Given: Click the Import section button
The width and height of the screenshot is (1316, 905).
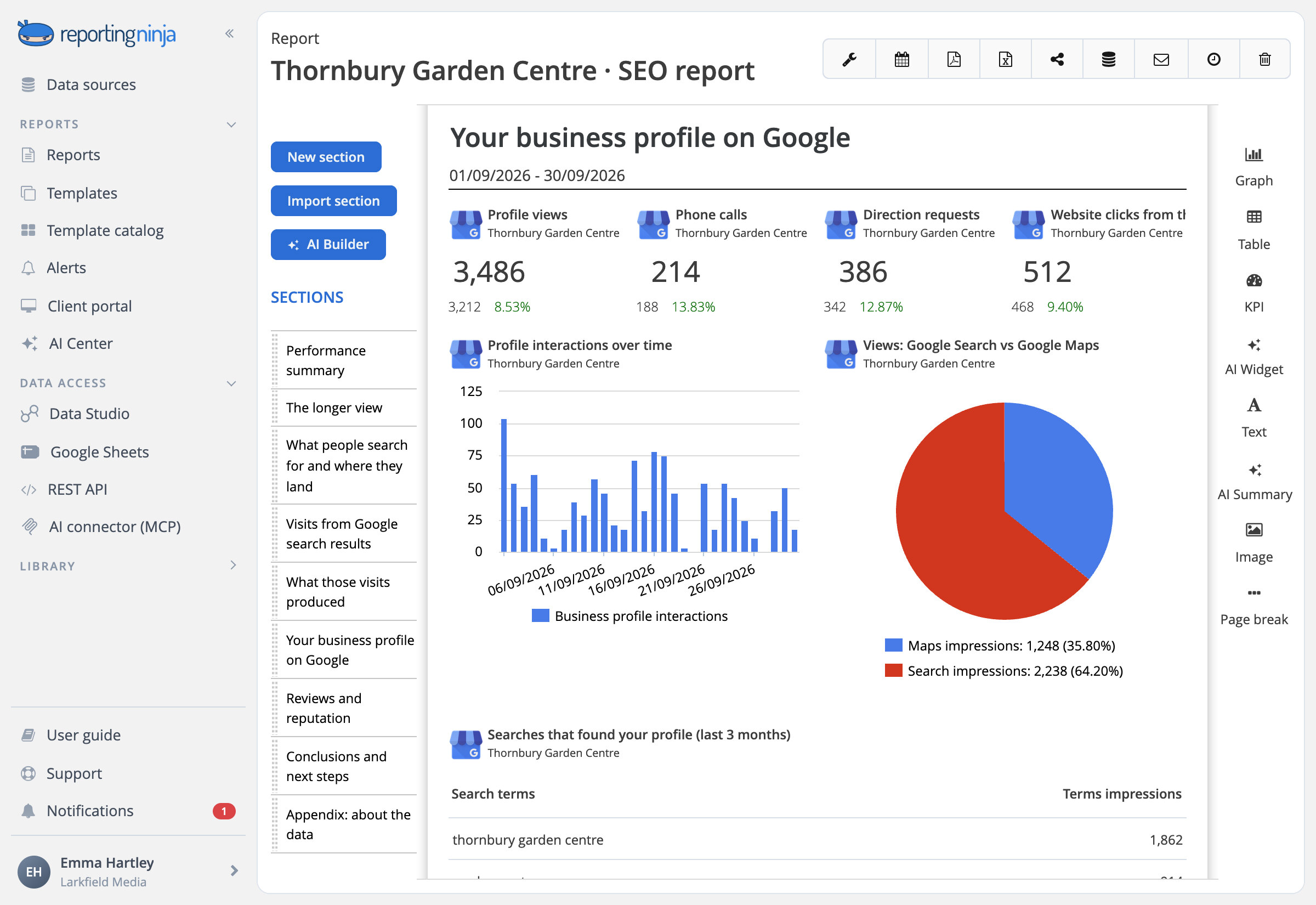Looking at the screenshot, I should pyautogui.click(x=333, y=201).
